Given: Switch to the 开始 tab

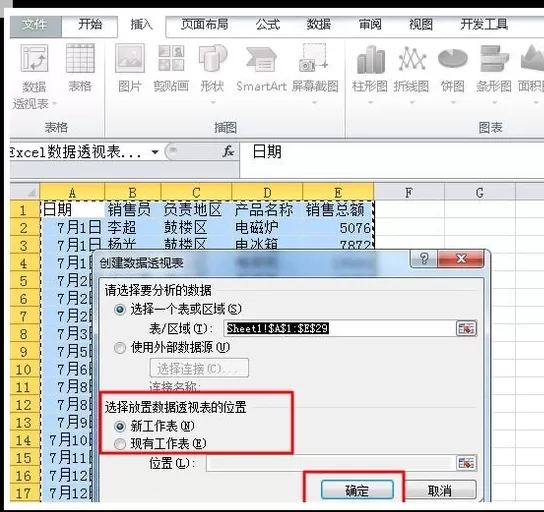Looking at the screenshot, I should coord(90,25).
